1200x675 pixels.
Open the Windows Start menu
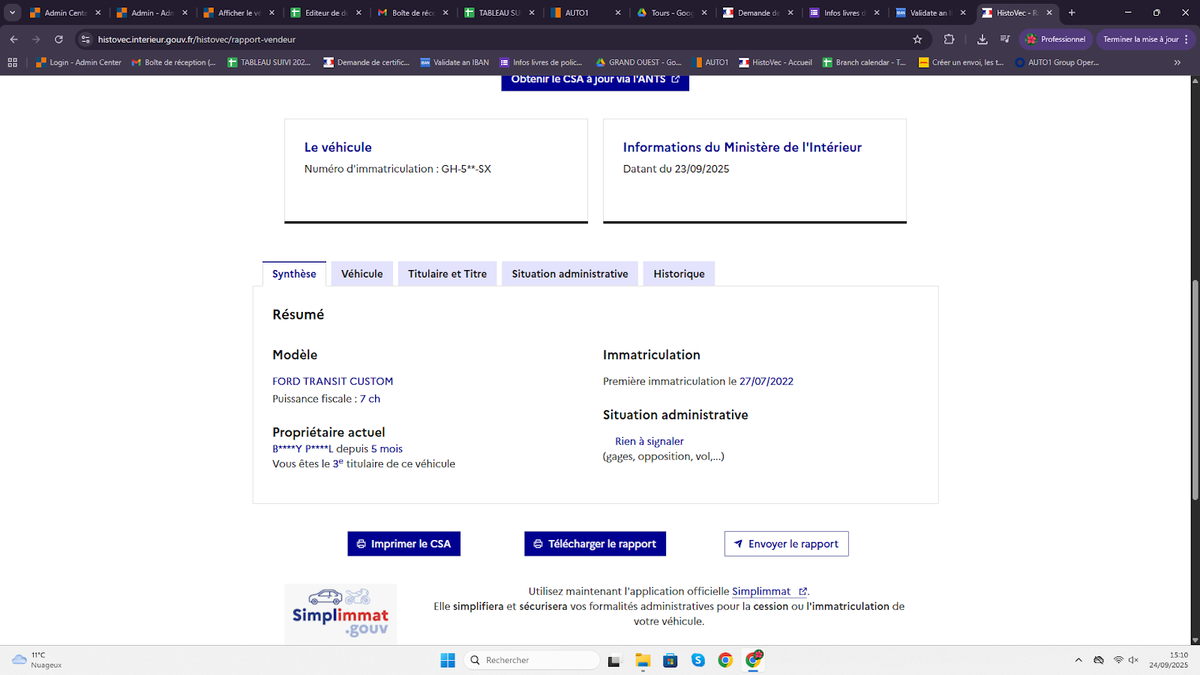[x=447, y=660]
